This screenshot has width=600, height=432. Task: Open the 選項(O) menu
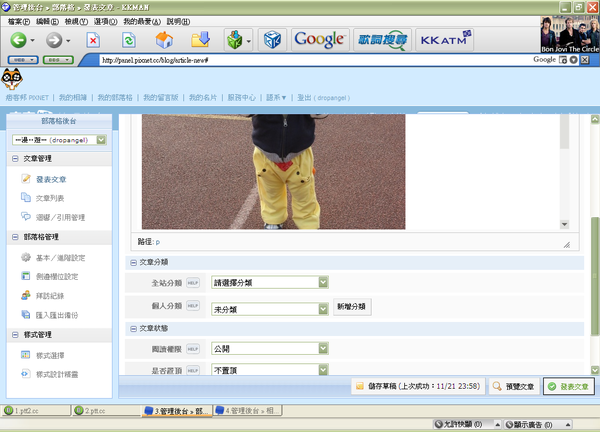pos(106,22)
